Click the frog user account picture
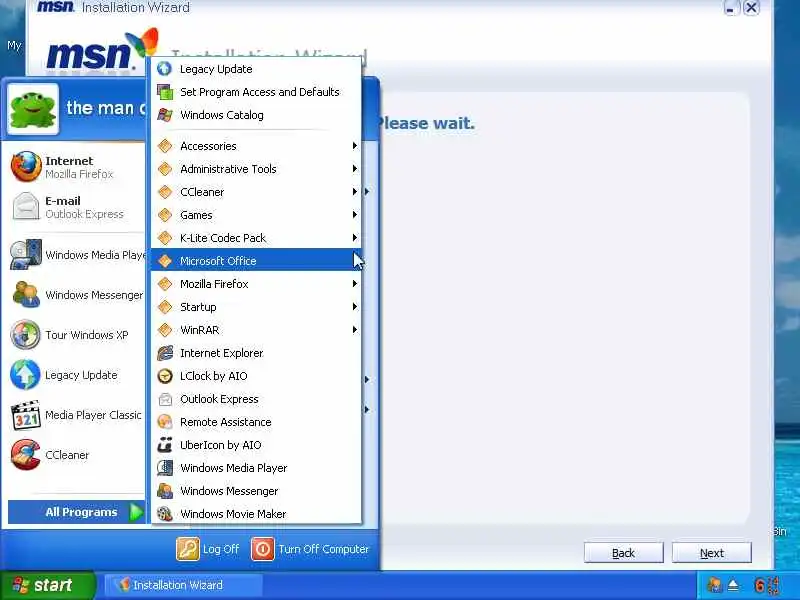The image size is (800, 600). (33, 110)
